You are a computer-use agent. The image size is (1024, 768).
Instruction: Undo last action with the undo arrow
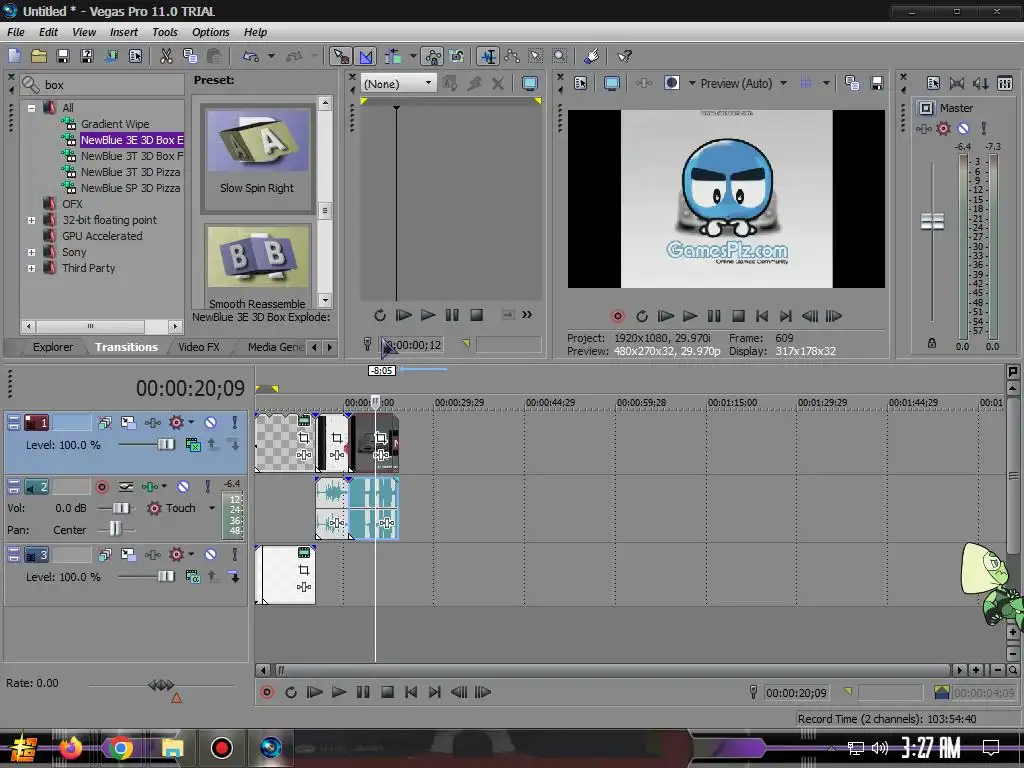click(251, 56)
